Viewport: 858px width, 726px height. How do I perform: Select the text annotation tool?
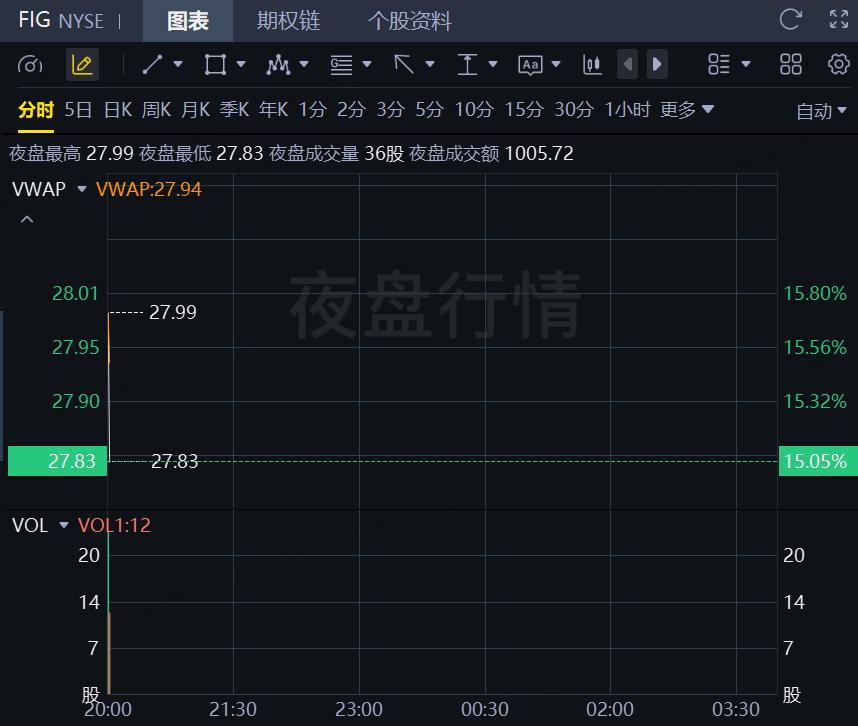pyautogui.click(x=530, y=65)
